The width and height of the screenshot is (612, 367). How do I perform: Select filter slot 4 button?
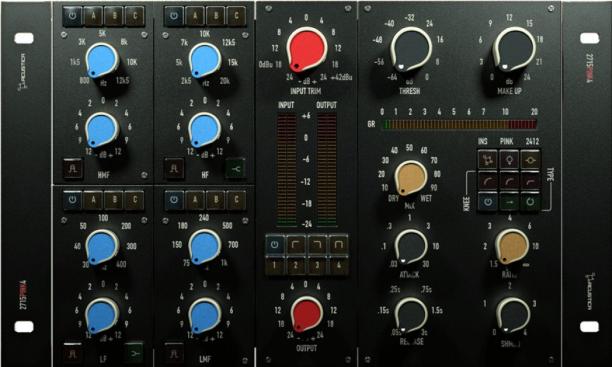click(x=338, y=265)
